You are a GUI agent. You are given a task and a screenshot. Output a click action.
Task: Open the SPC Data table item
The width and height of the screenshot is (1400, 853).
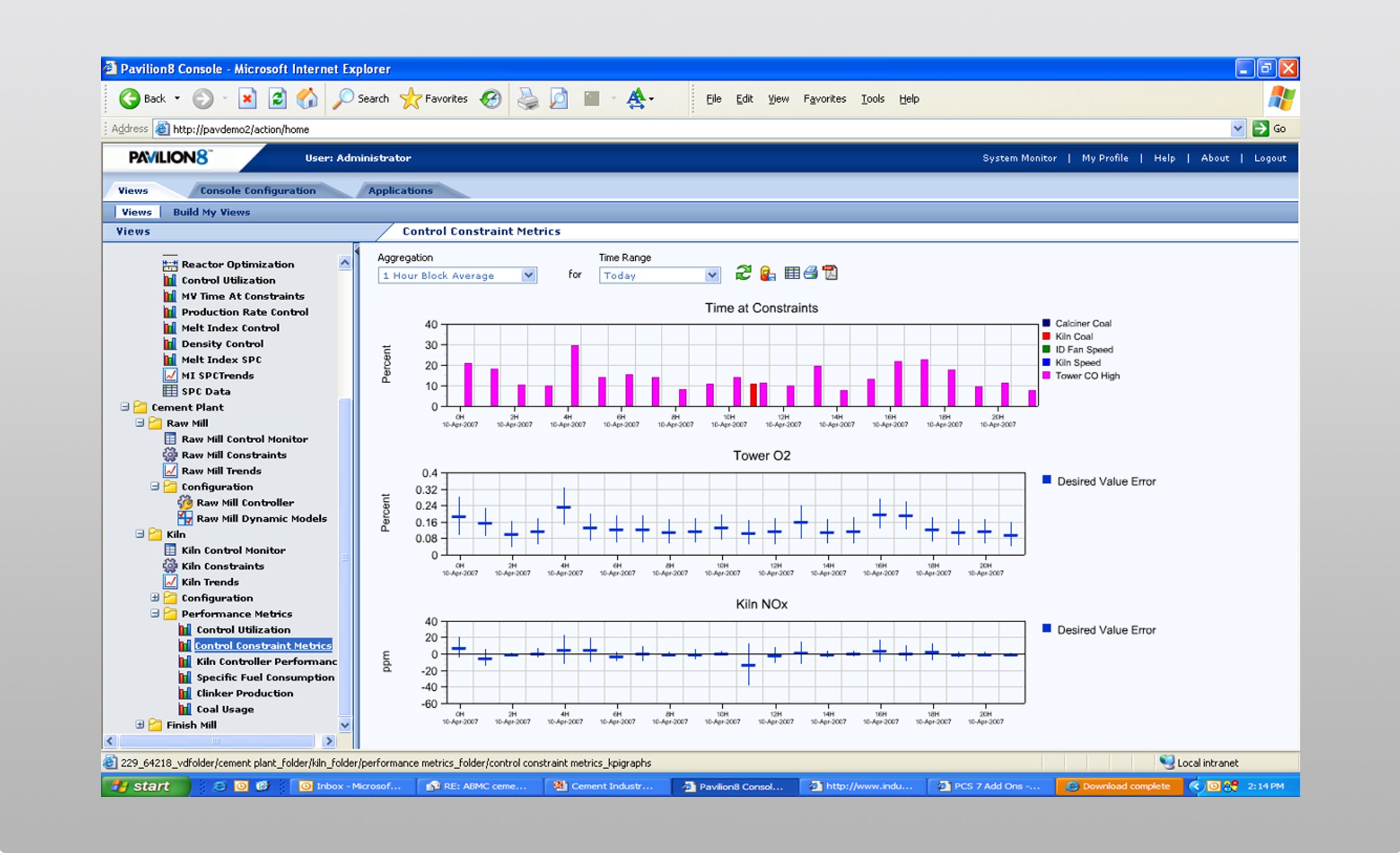click(206, 391)
